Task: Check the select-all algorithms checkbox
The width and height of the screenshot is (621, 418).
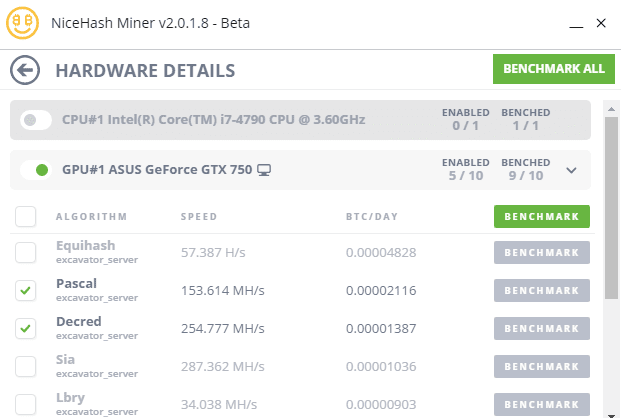Action: (x=25, y=216)
